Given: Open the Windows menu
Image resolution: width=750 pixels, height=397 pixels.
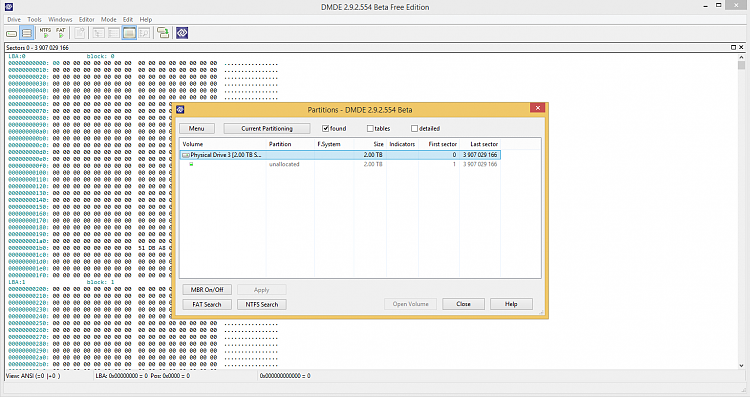Looking at the screenshot, I should click(60, 20).
